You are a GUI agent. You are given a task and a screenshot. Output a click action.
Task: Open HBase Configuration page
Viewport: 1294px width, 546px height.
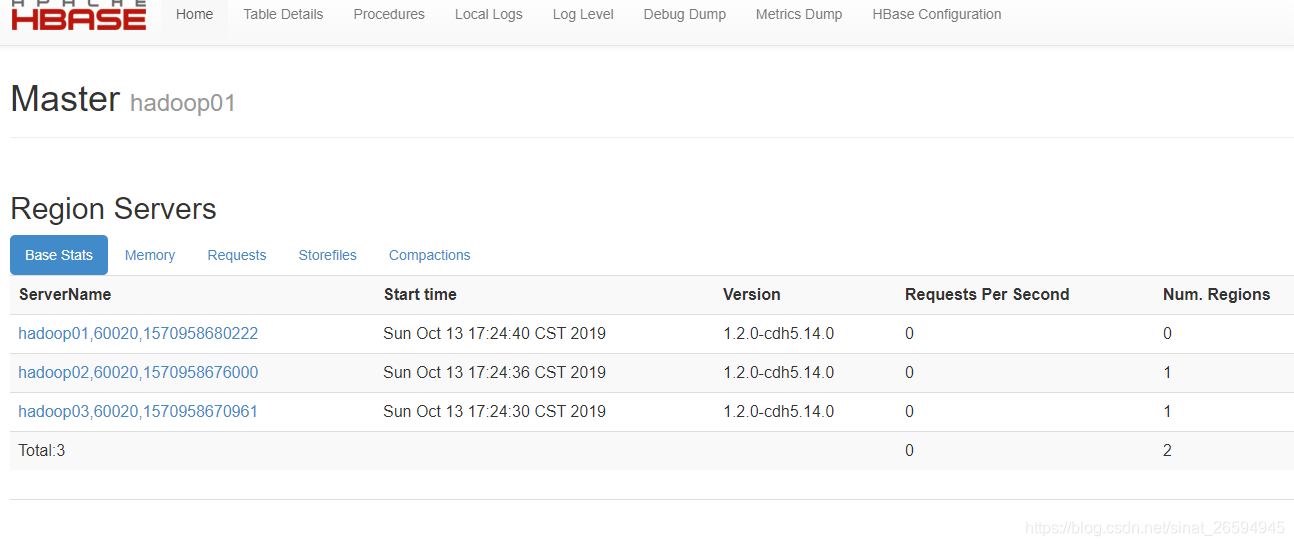[937, 15]
